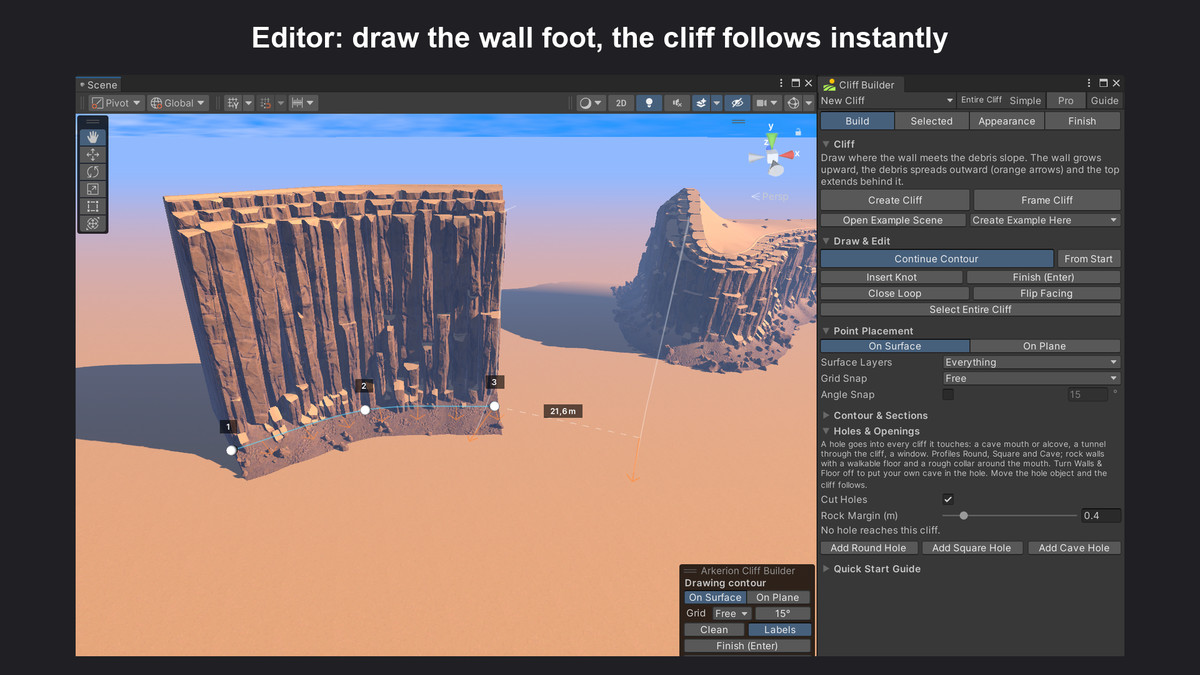Screen dimensions: 1200x675
Task: Click the orientation gizmo lock icon
Action: (x=798, y=131)
